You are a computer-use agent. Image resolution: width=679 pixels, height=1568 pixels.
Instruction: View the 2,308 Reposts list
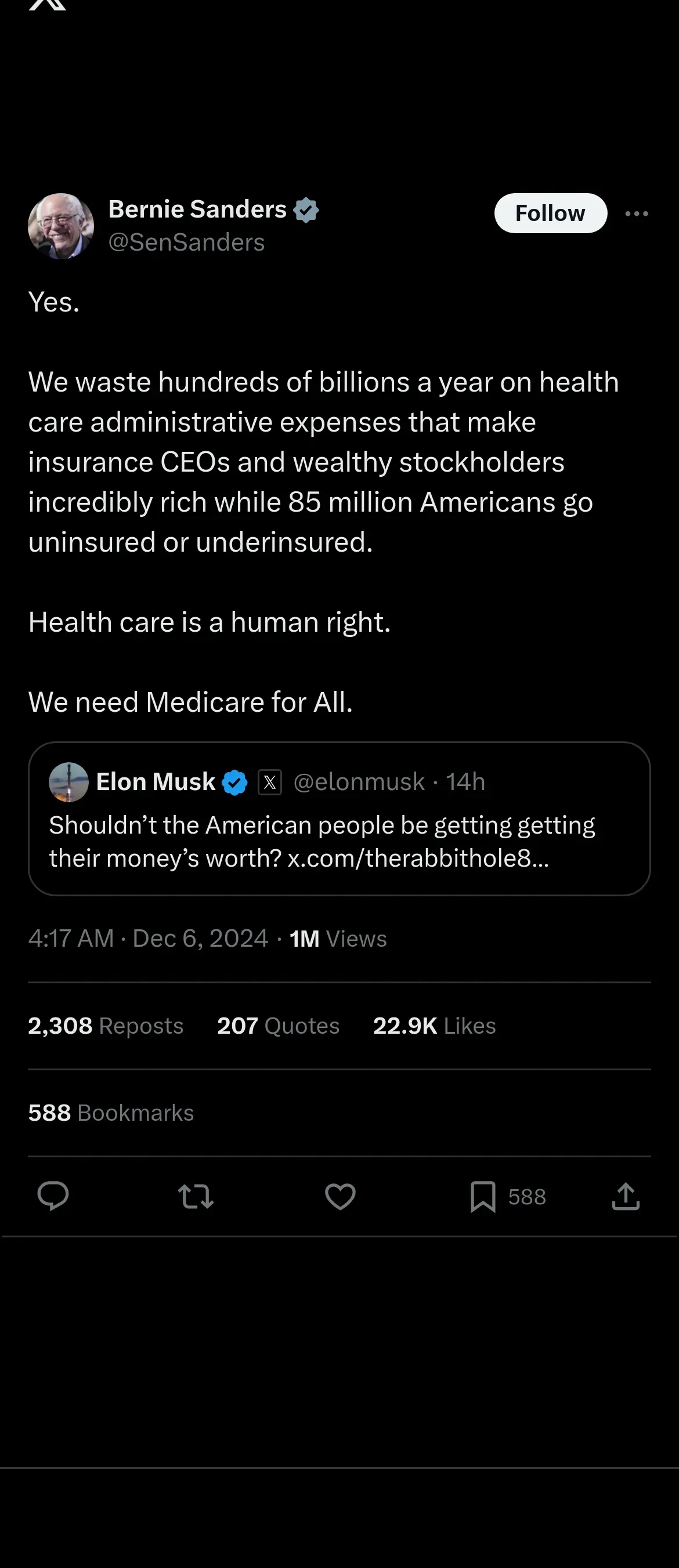106,1026
